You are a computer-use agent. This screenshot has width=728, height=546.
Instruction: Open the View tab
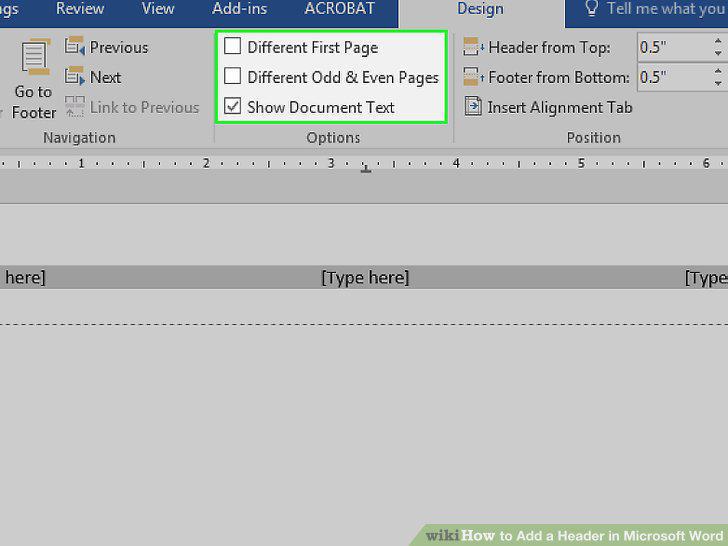coord(158,8)
